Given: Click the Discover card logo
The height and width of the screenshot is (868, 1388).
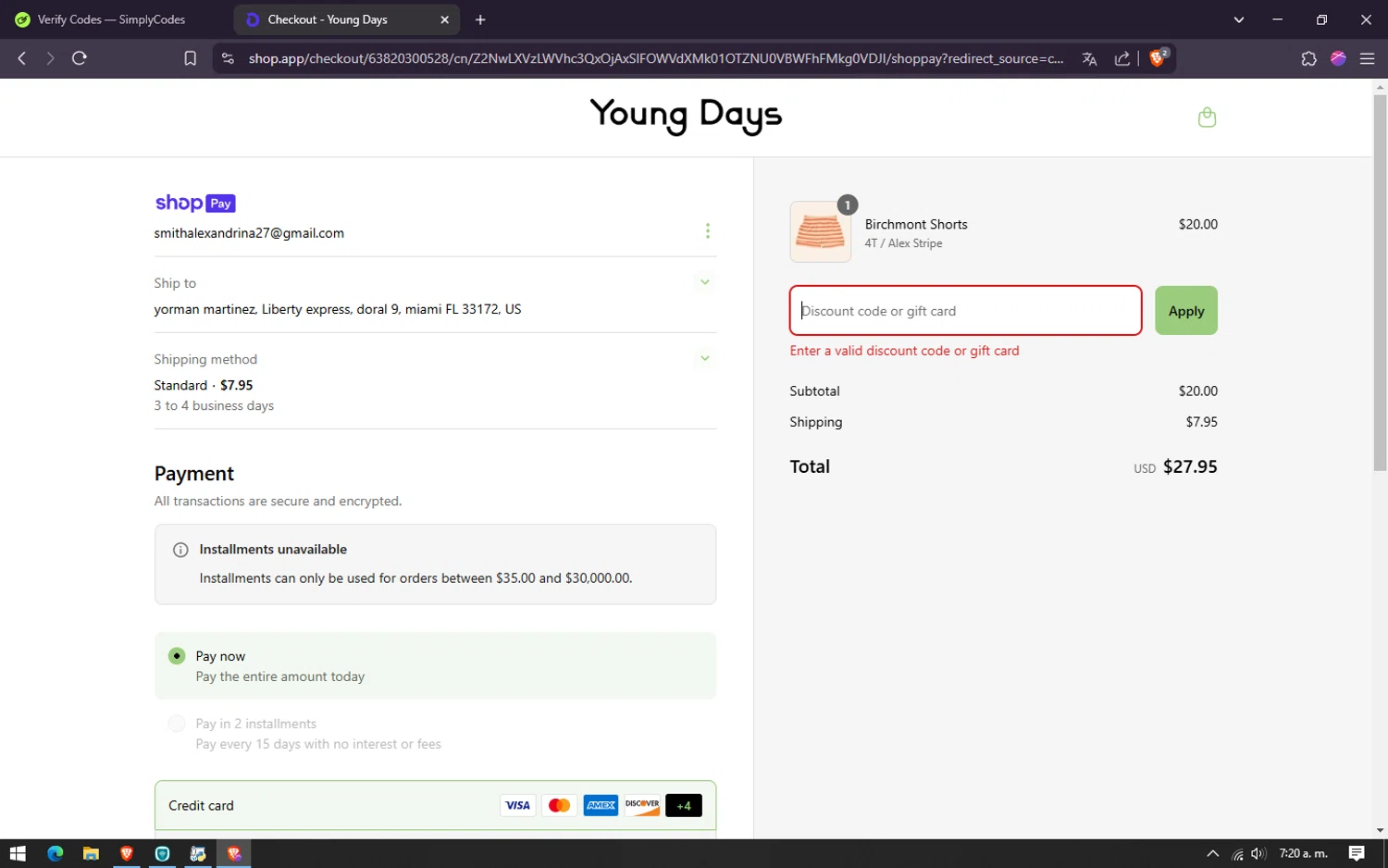Looking at the screenshot, I should click(x=642, y=805).
